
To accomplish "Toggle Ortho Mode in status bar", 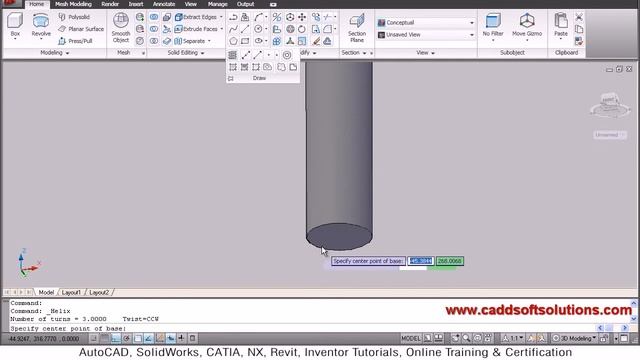I will click(116, 338).
